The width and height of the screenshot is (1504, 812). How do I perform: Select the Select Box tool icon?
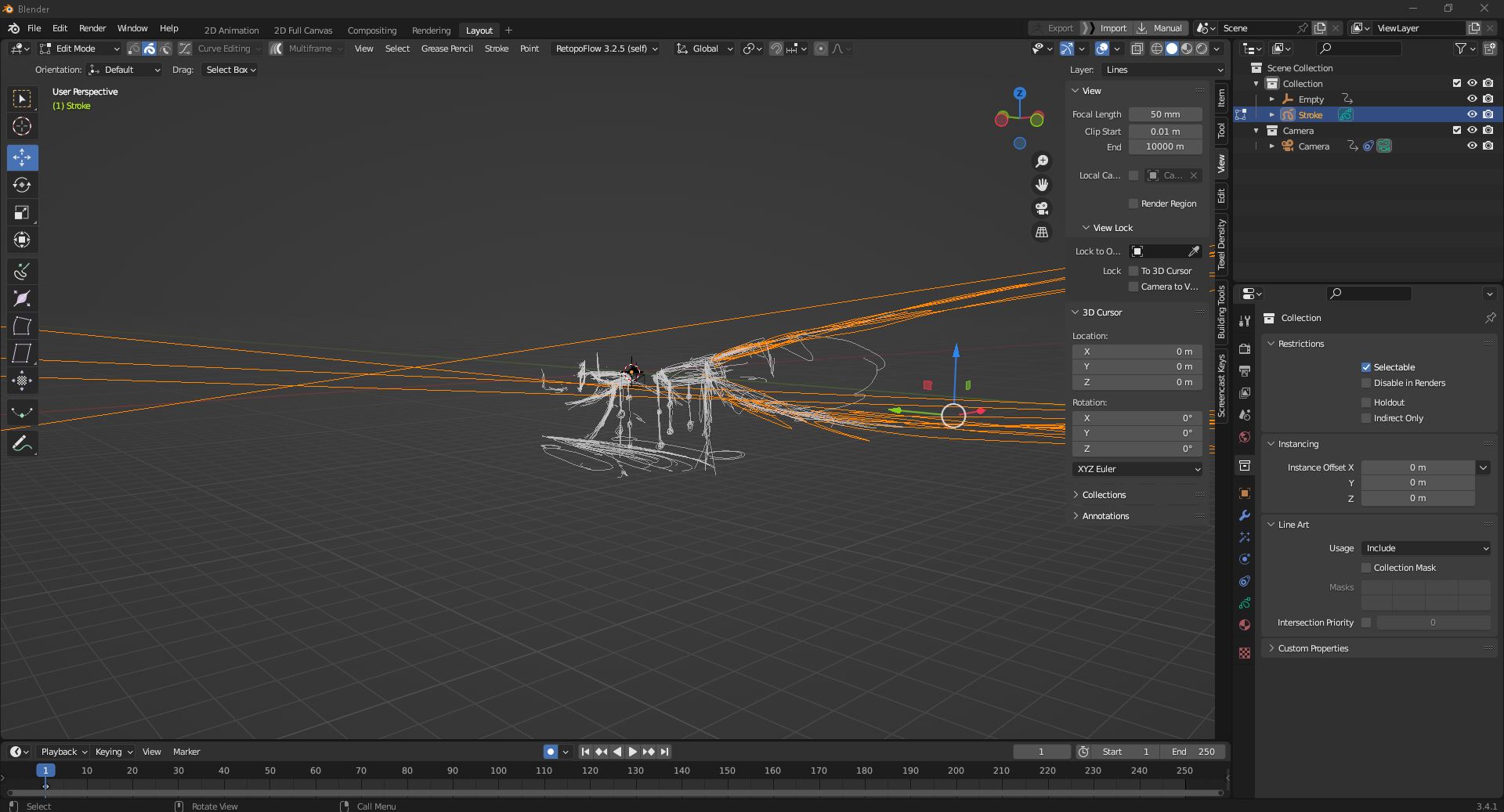pyautogui.click(x=22, y=99)
